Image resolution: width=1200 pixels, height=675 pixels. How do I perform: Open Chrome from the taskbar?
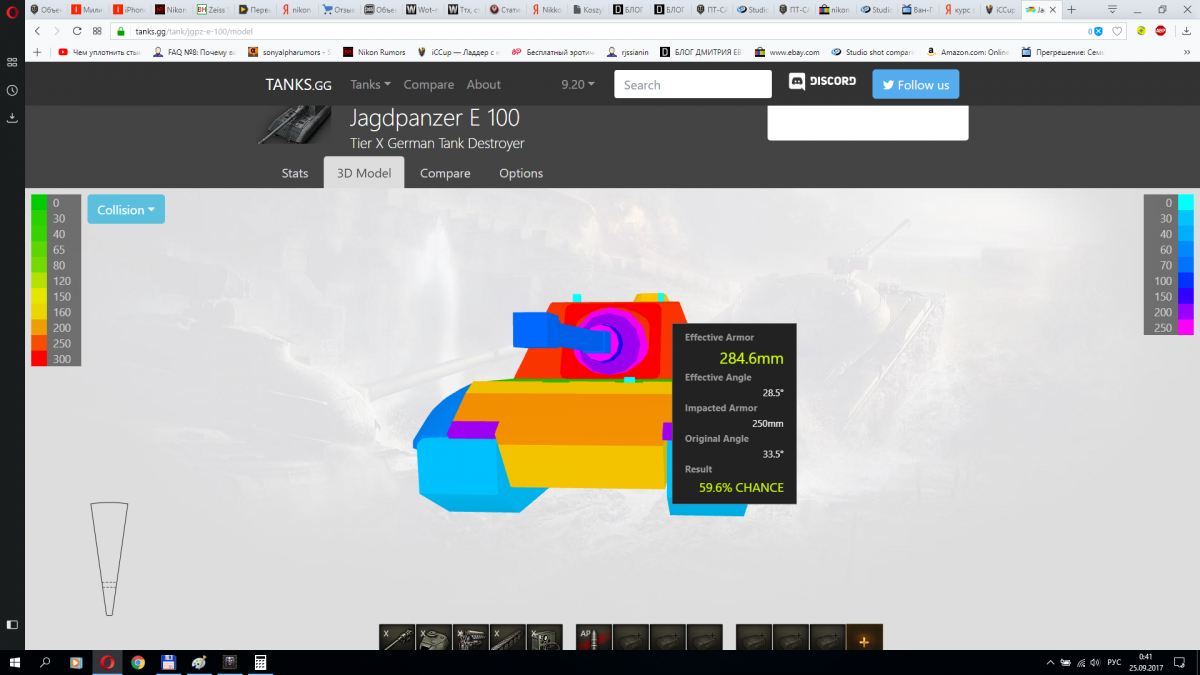click(x=138, y=662)
